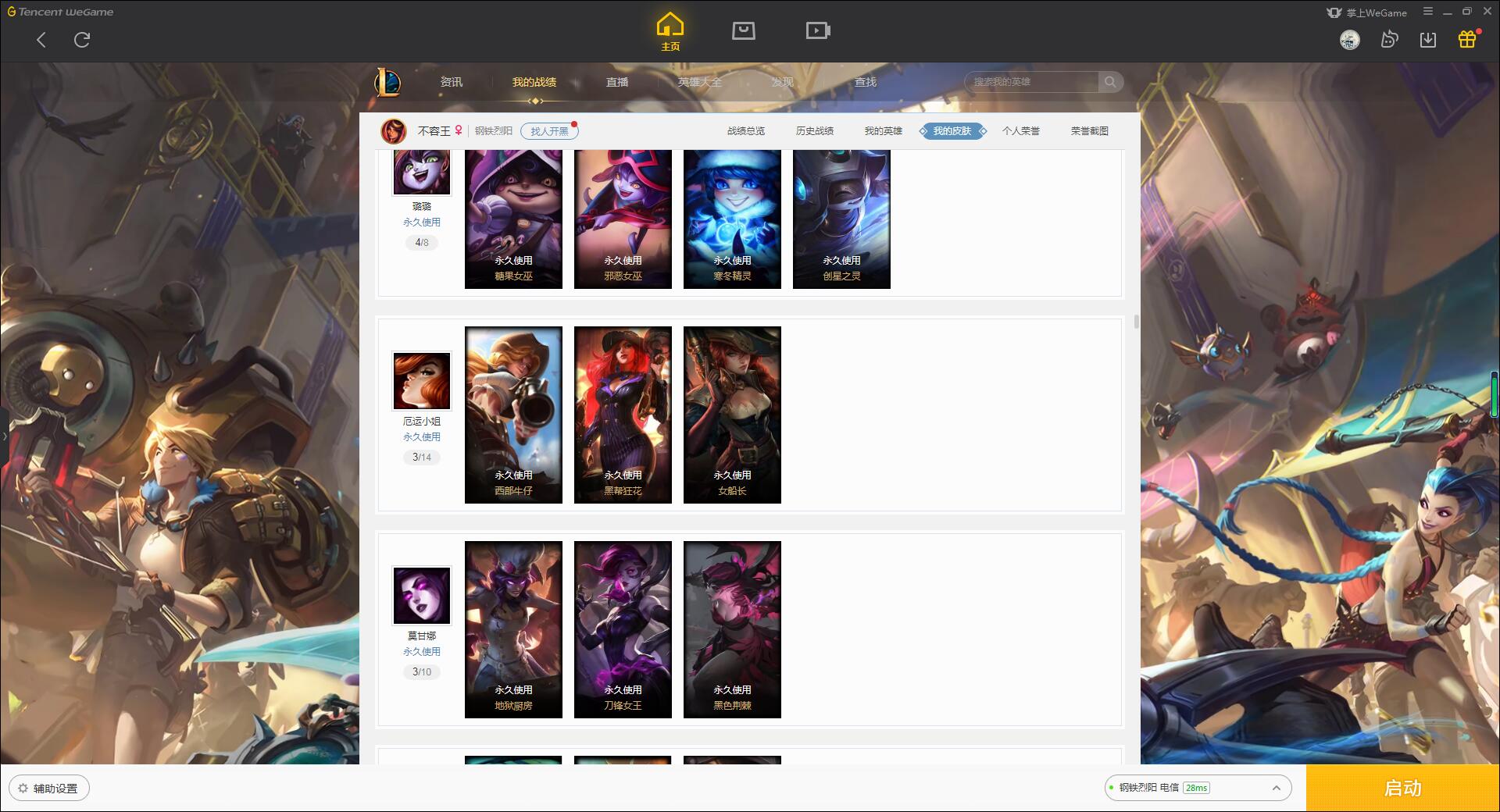Image resolution: width=1500 pixels, height=812 pixels.
Task: Click the player profile avatar 不容王
Action: [394, 131]
